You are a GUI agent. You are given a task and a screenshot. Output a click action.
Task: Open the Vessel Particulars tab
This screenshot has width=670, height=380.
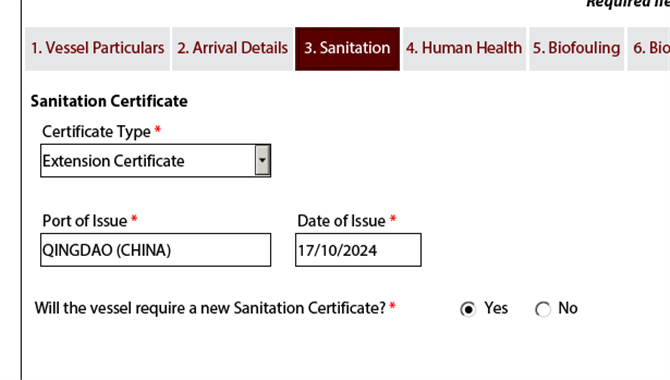point(97,49)
